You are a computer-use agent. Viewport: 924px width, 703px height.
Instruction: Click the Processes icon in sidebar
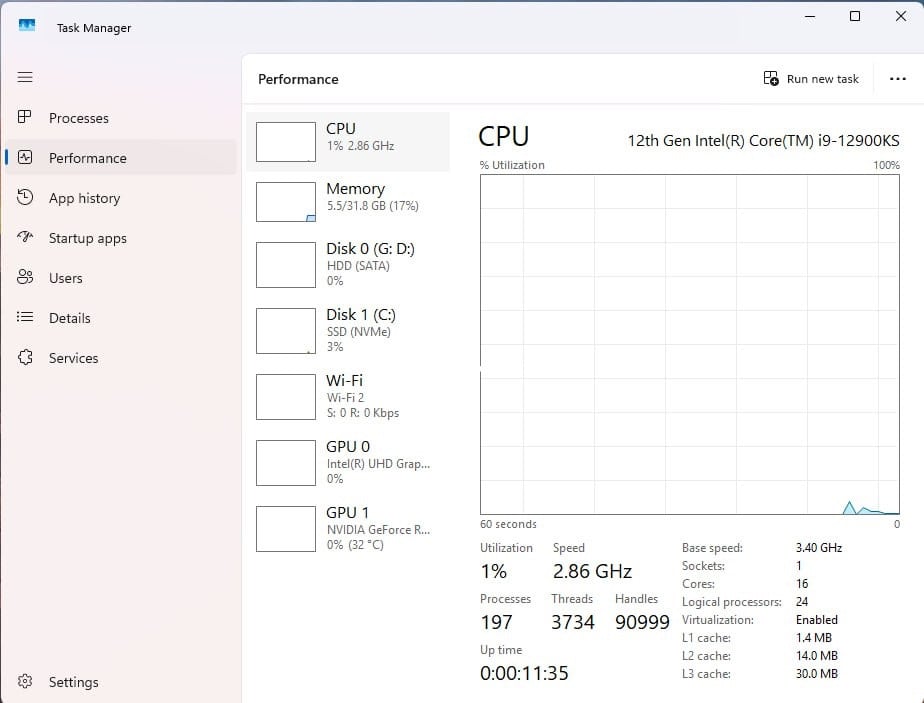click(x=26, y=118)
